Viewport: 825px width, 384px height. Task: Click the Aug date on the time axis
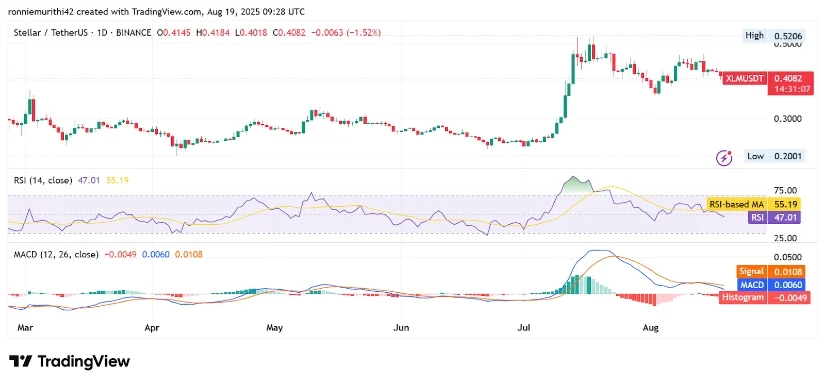(x=651, y=328)
